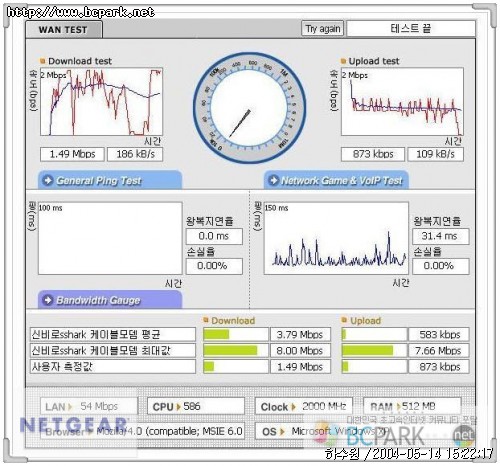Select the 7.66 Mbps upload value
This screenshot has width=500, height=466.
click(439, 350)
